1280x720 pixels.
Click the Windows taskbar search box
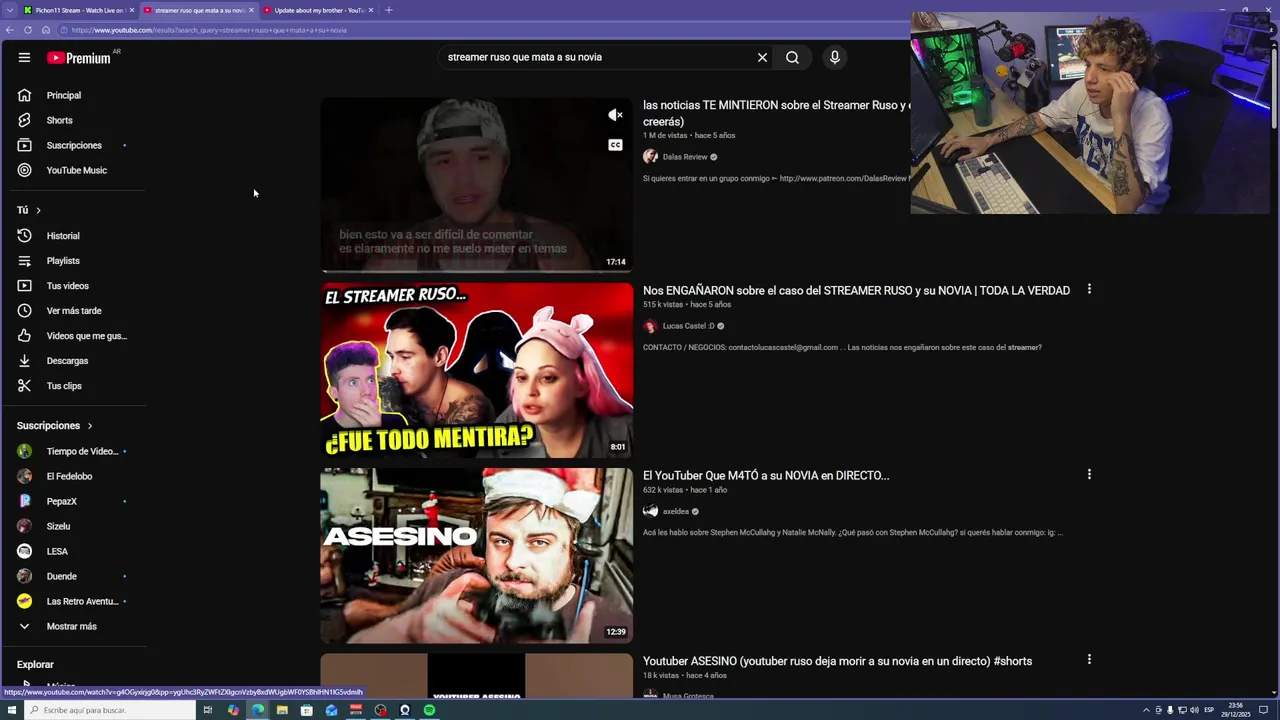[108, 710]
